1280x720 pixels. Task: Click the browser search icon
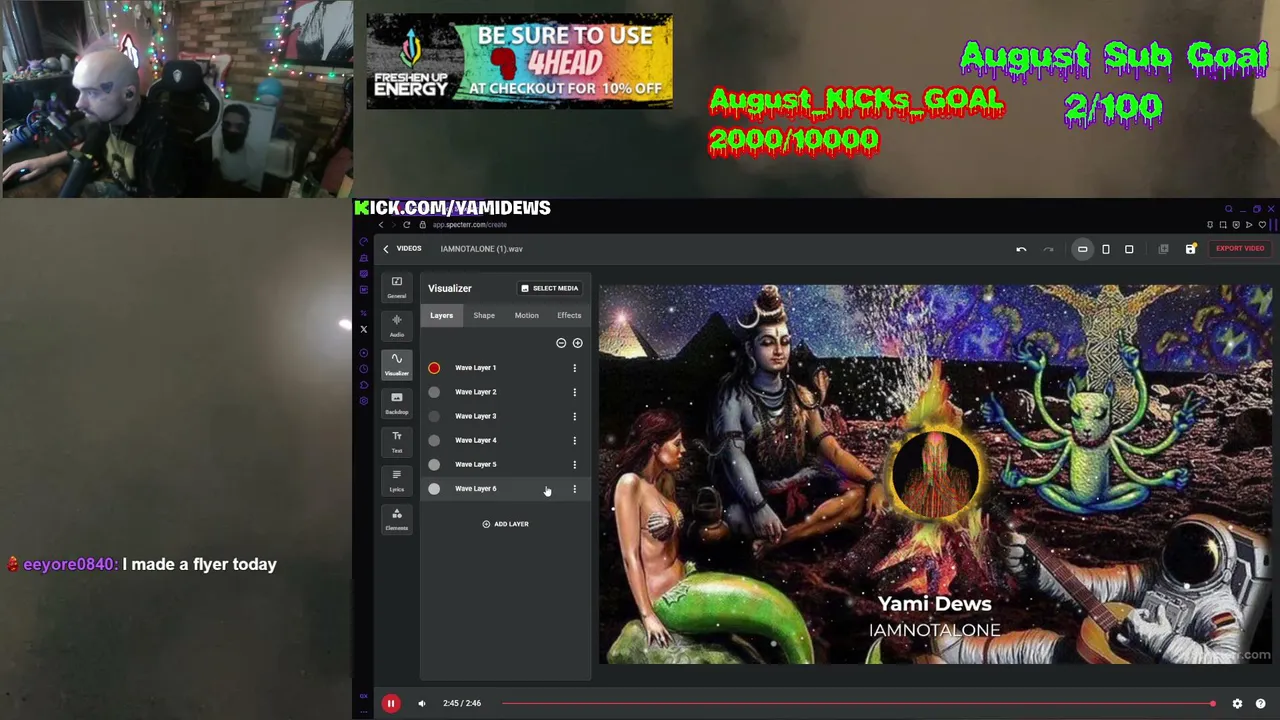pos(1229,209)
